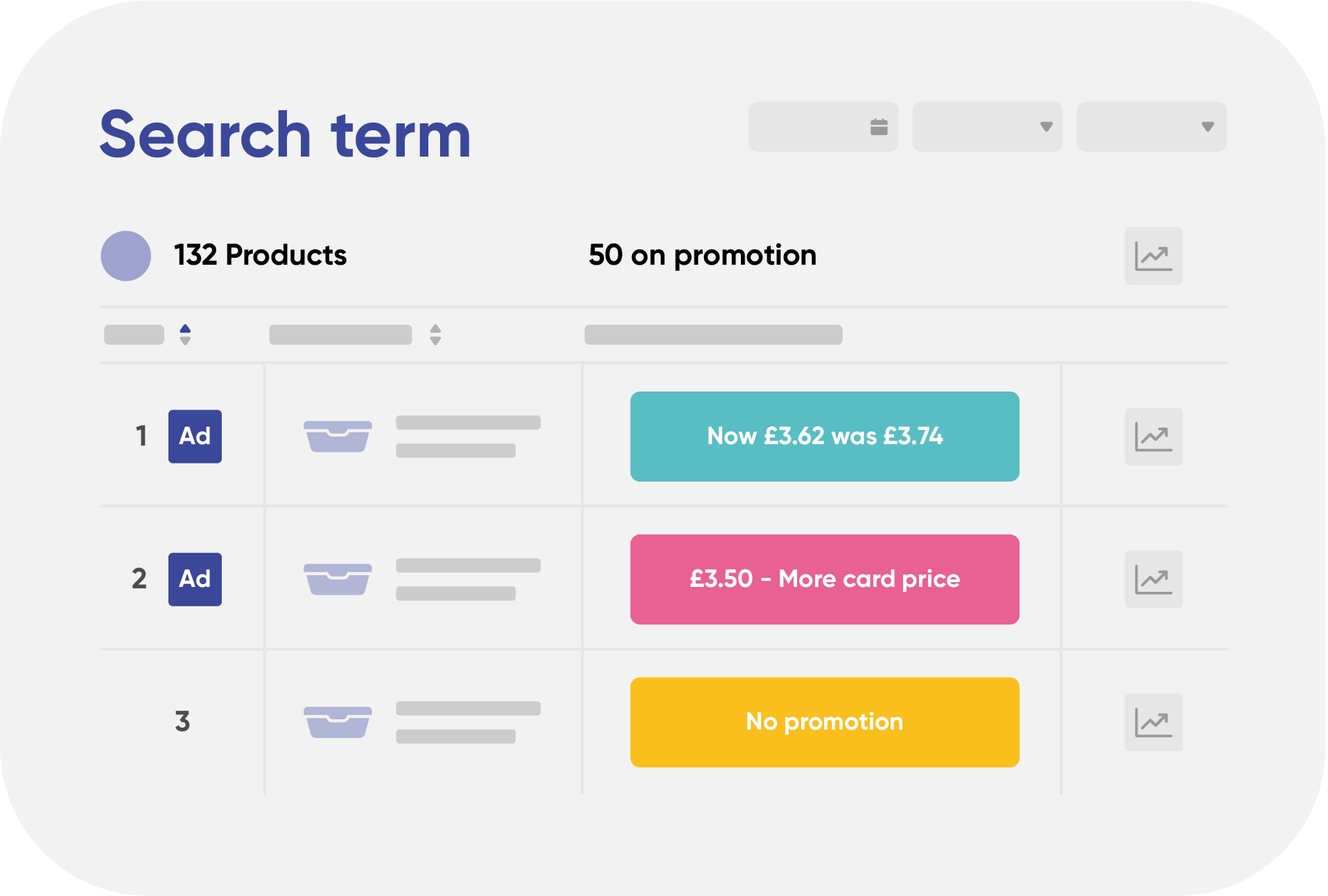This screenshot has height=896, width=1328.
Task: Click the £3.50 More card price label
Action: [824, 579]
